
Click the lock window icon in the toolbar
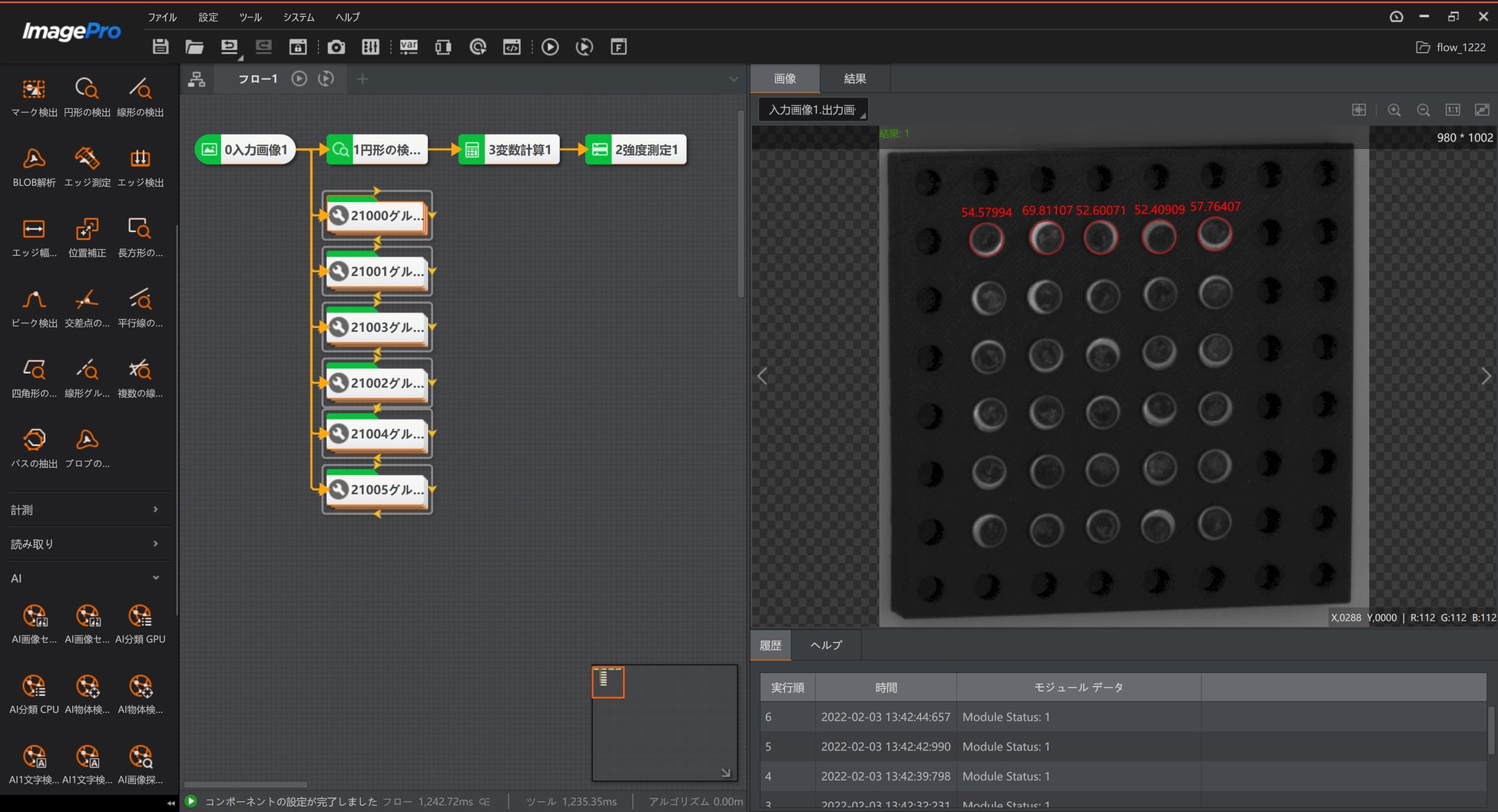click(298, 47)
